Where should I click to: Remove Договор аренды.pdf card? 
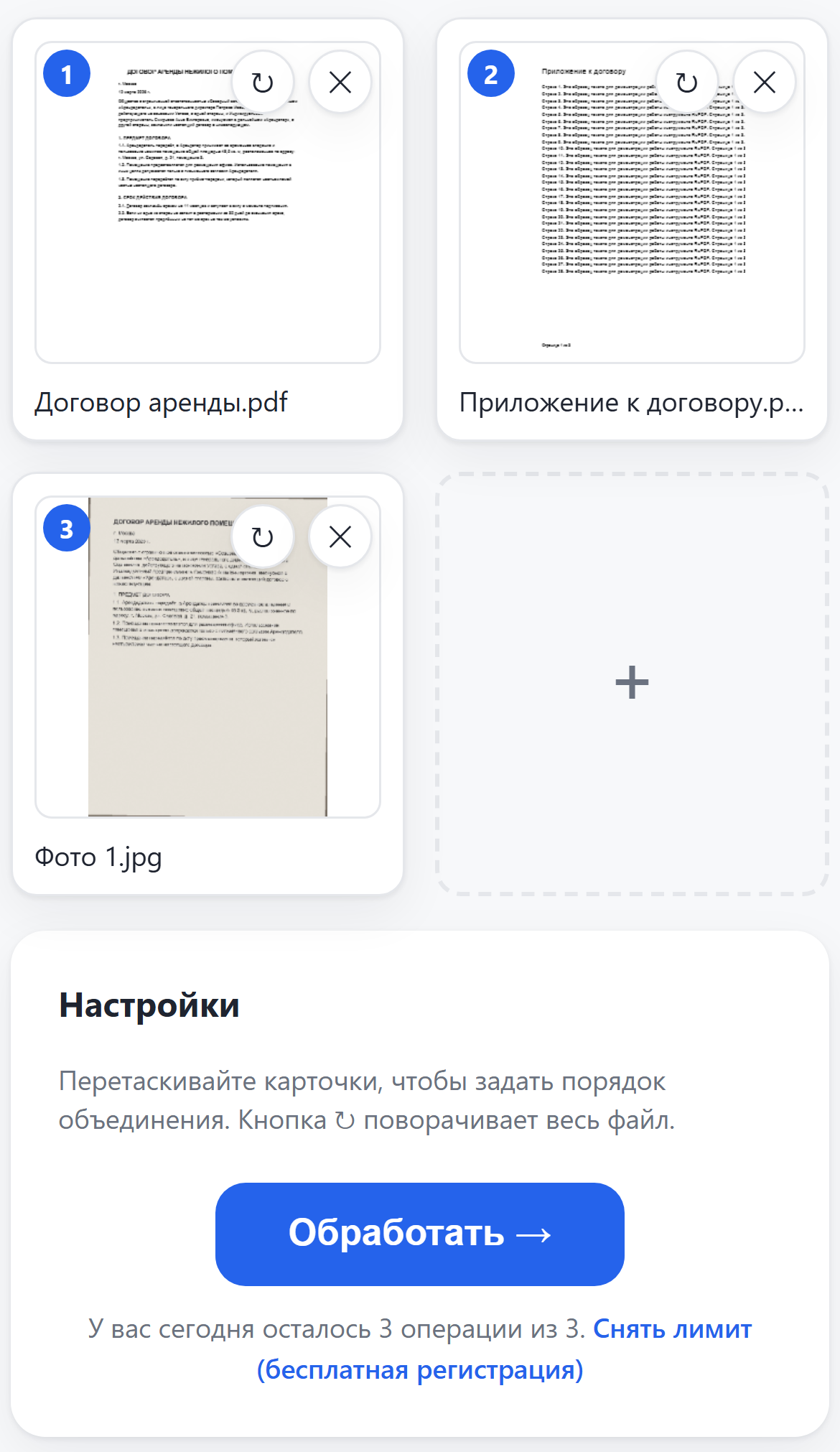click(x=340, y=83)
